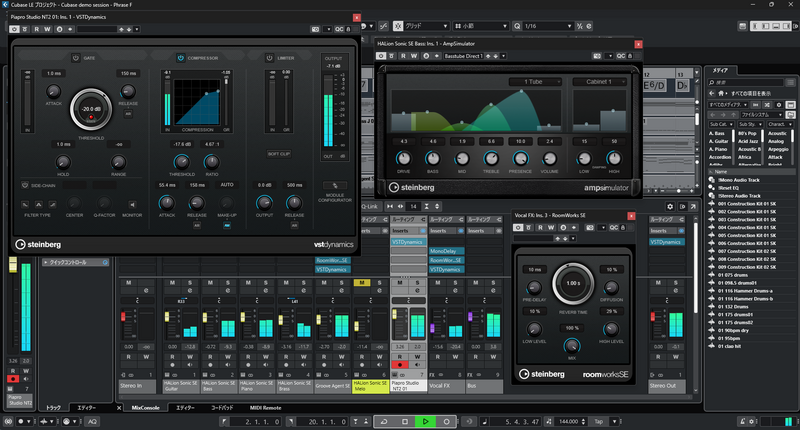Open MixConsole settings gear icon

pos(670,207)
